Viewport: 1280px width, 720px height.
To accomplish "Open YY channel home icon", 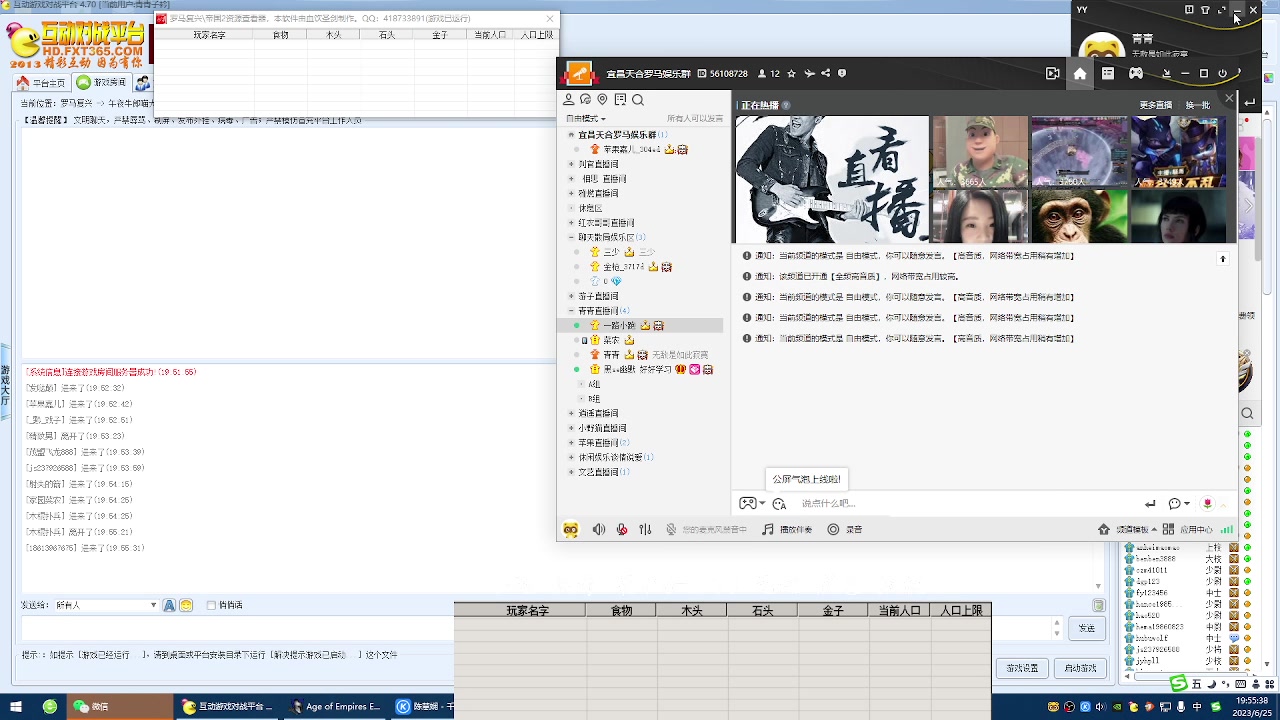I will pyautogui.click(x=1080, y=73).
